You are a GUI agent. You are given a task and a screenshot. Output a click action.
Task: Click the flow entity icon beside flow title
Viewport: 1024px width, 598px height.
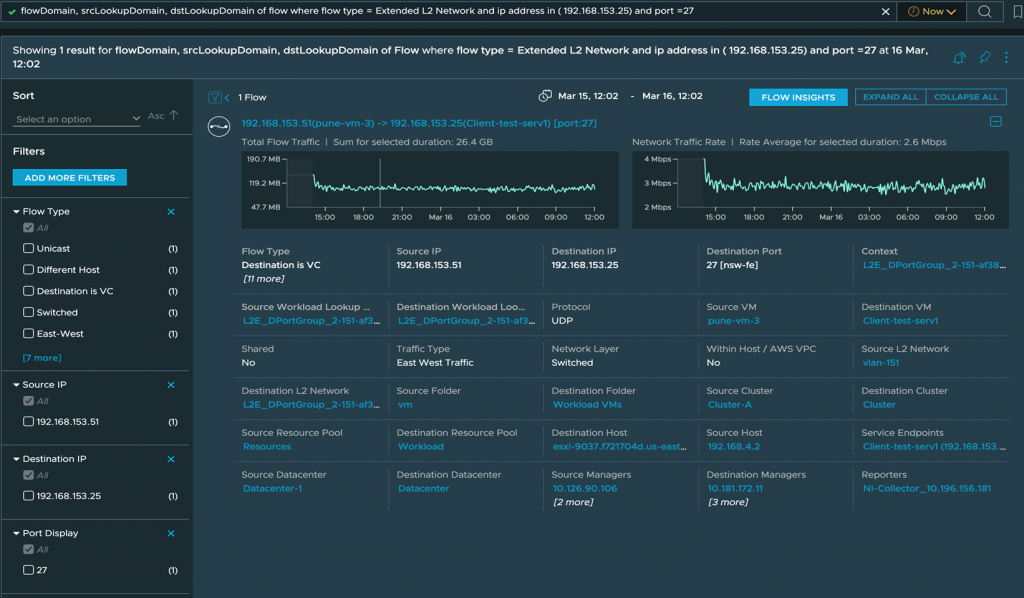coord(217,125)
